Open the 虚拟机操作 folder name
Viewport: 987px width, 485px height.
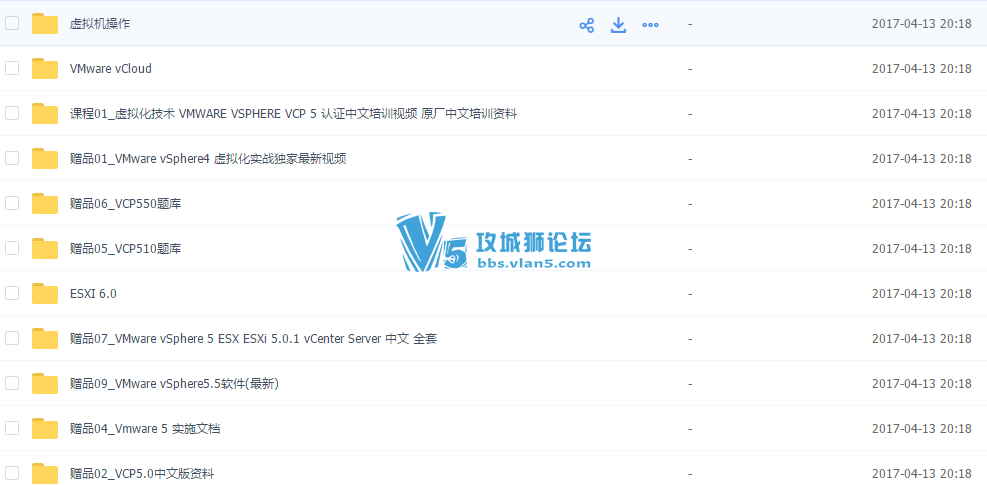(x=100, y=25)
